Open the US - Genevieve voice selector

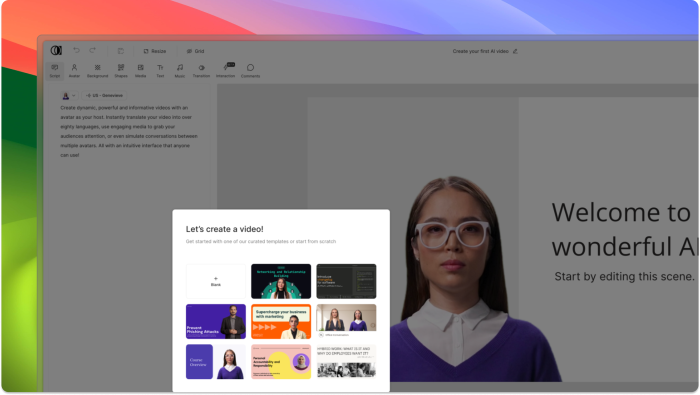click(x=104, y=96)
